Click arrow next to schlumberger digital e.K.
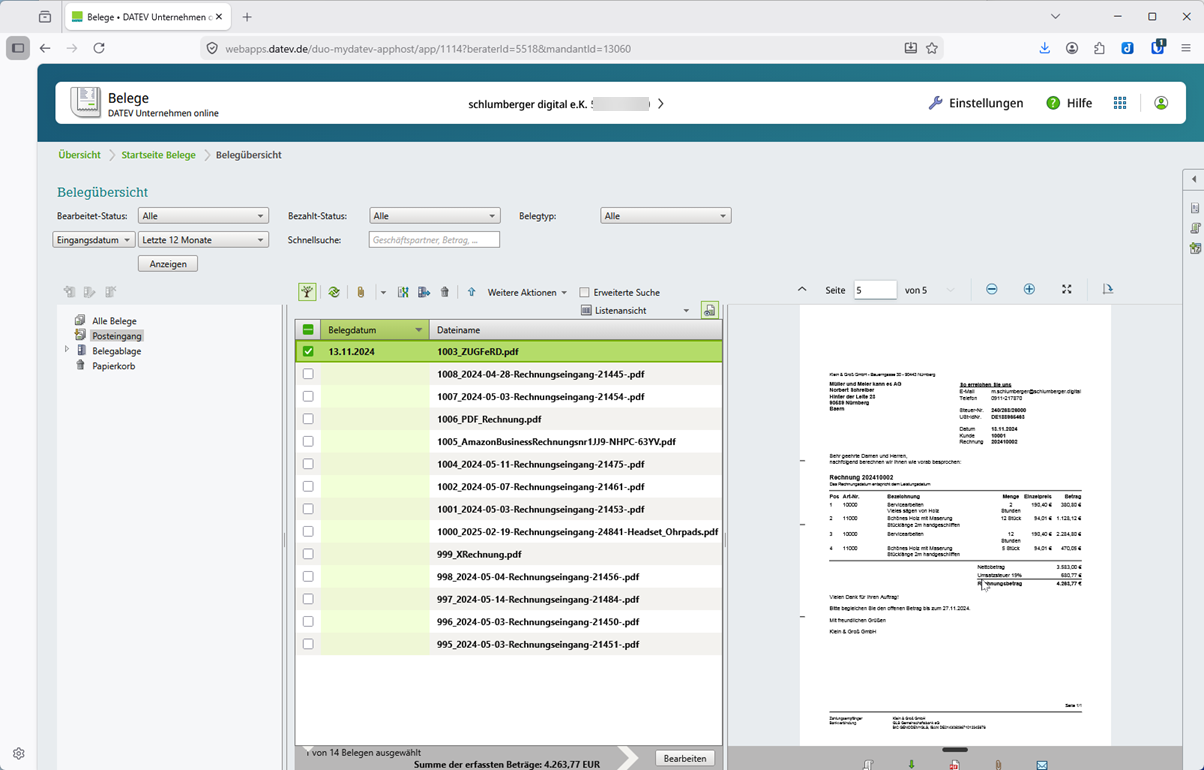The image size is (1204, 770). coord(661,103)
